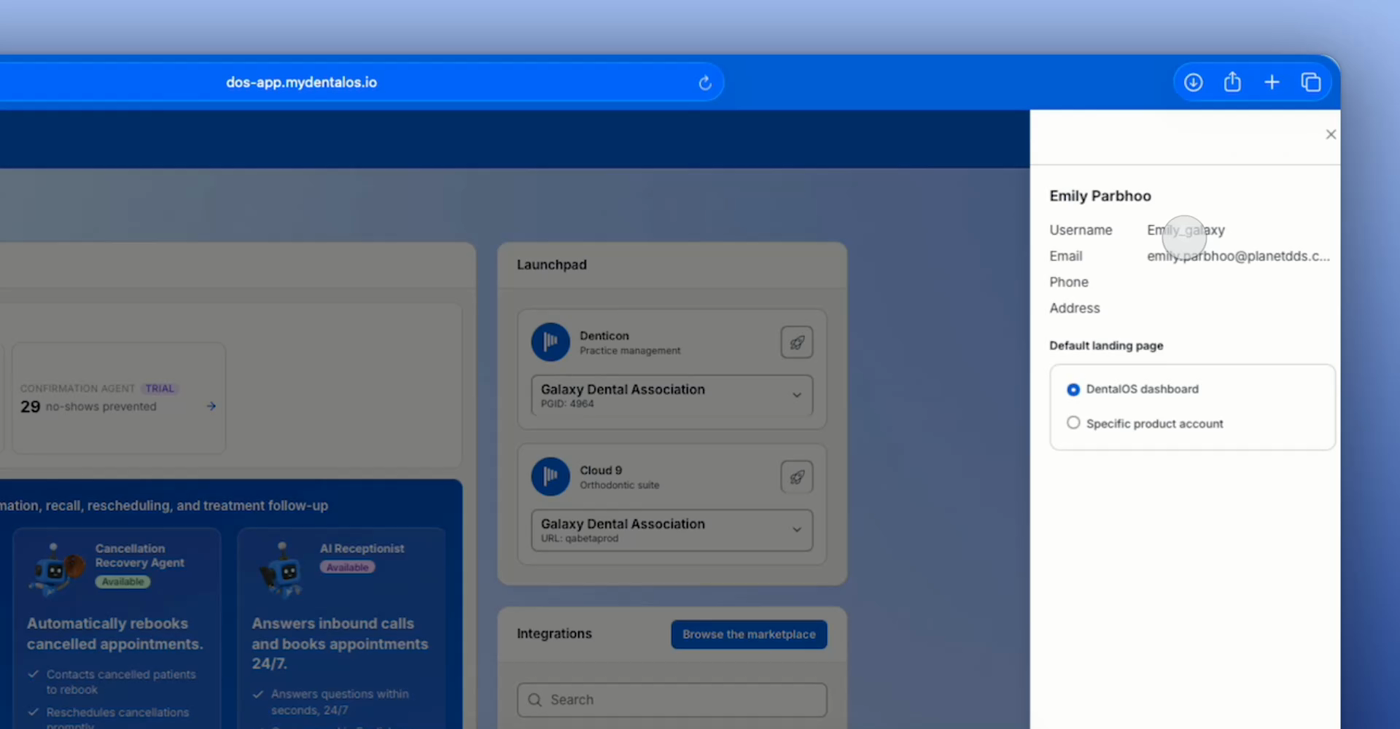The width and height of the screenshot is (1400, 729).
Task: Click the 29 no-shows prevented stat
Action: click(x=89, y=406)
